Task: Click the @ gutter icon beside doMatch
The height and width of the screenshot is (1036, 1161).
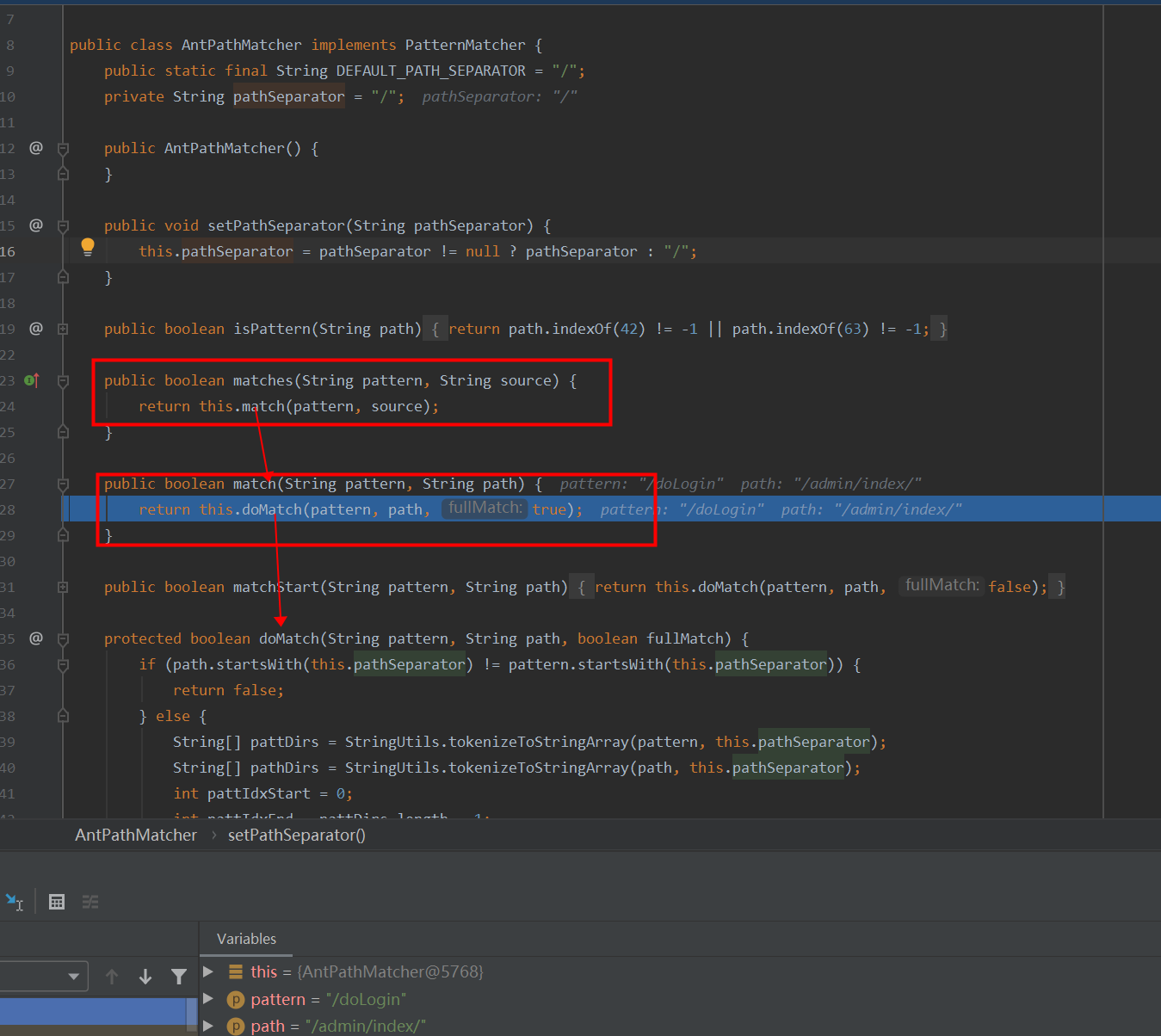Action: point(36,638)
